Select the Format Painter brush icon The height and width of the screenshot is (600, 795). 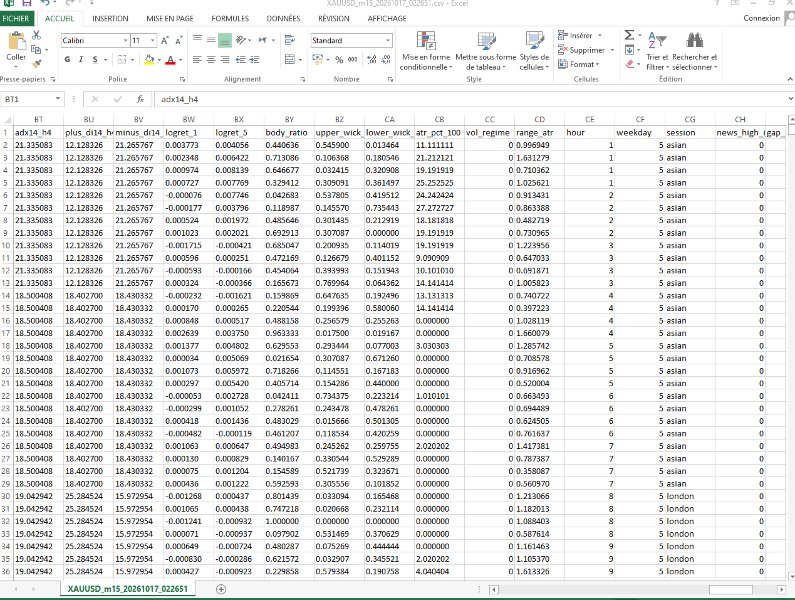coord(36,63)
